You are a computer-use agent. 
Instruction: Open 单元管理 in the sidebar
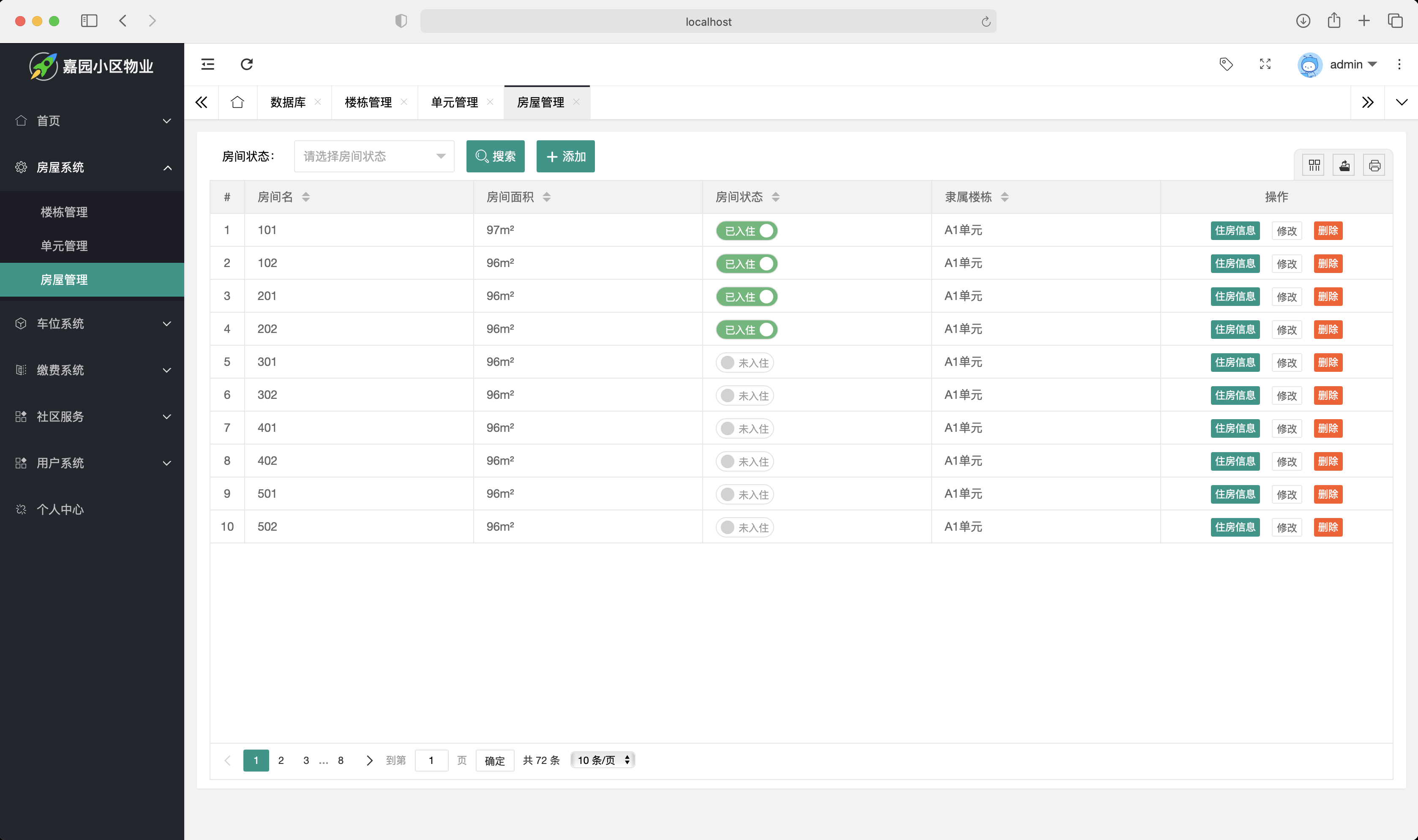64,245
